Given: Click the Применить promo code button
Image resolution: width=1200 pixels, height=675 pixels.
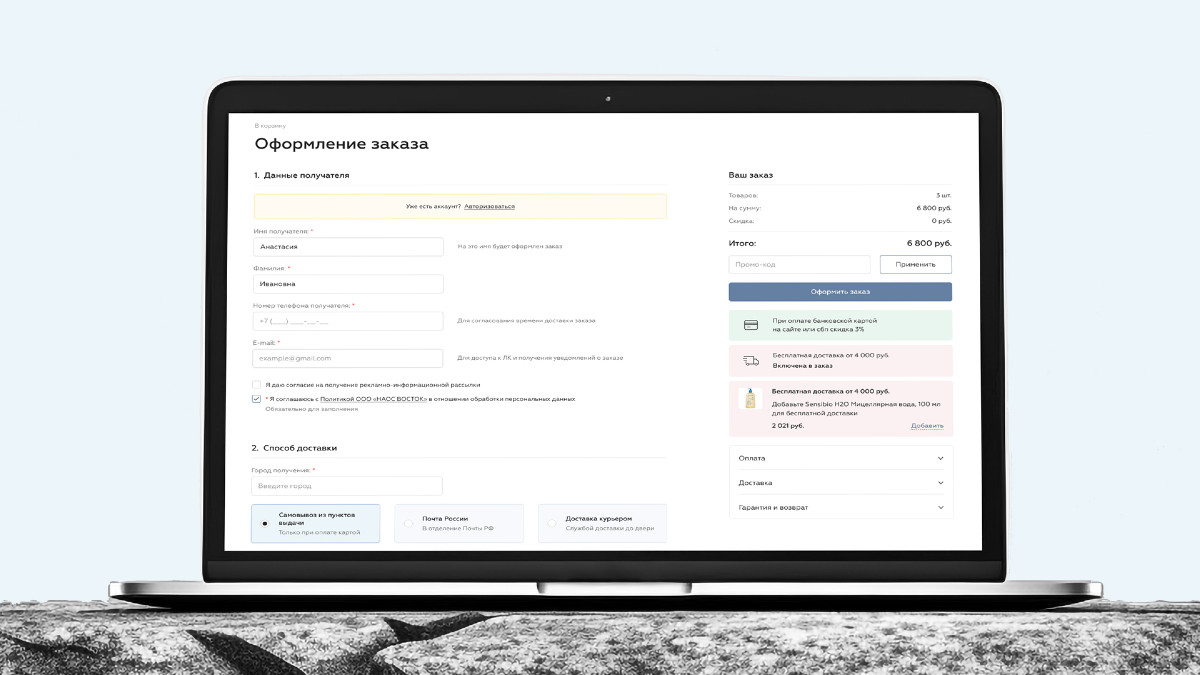Looking at the screenshot, I should click(x=915, y=265).
